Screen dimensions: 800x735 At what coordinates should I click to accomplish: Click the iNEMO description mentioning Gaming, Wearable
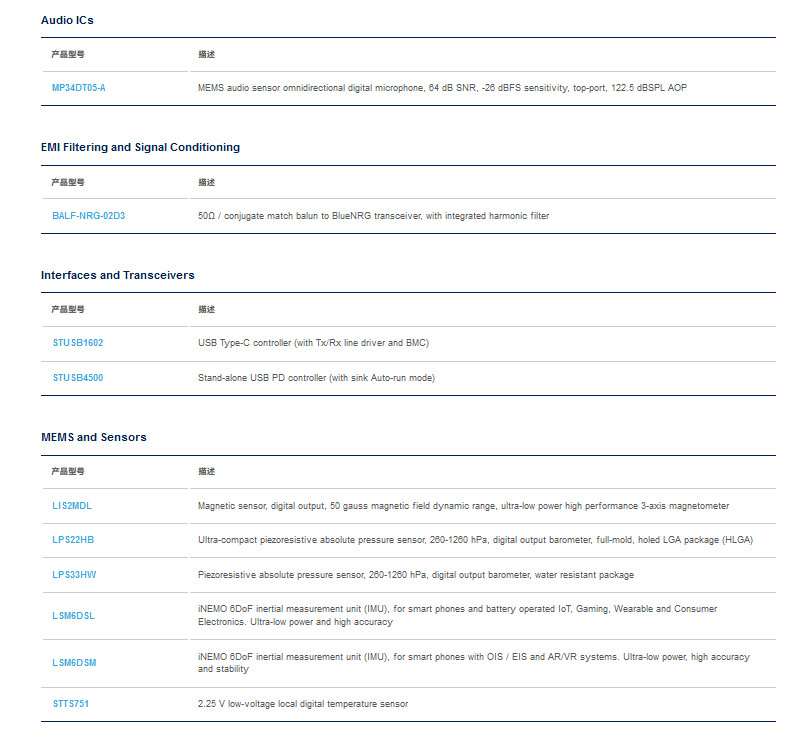click(x=457, y=615)
